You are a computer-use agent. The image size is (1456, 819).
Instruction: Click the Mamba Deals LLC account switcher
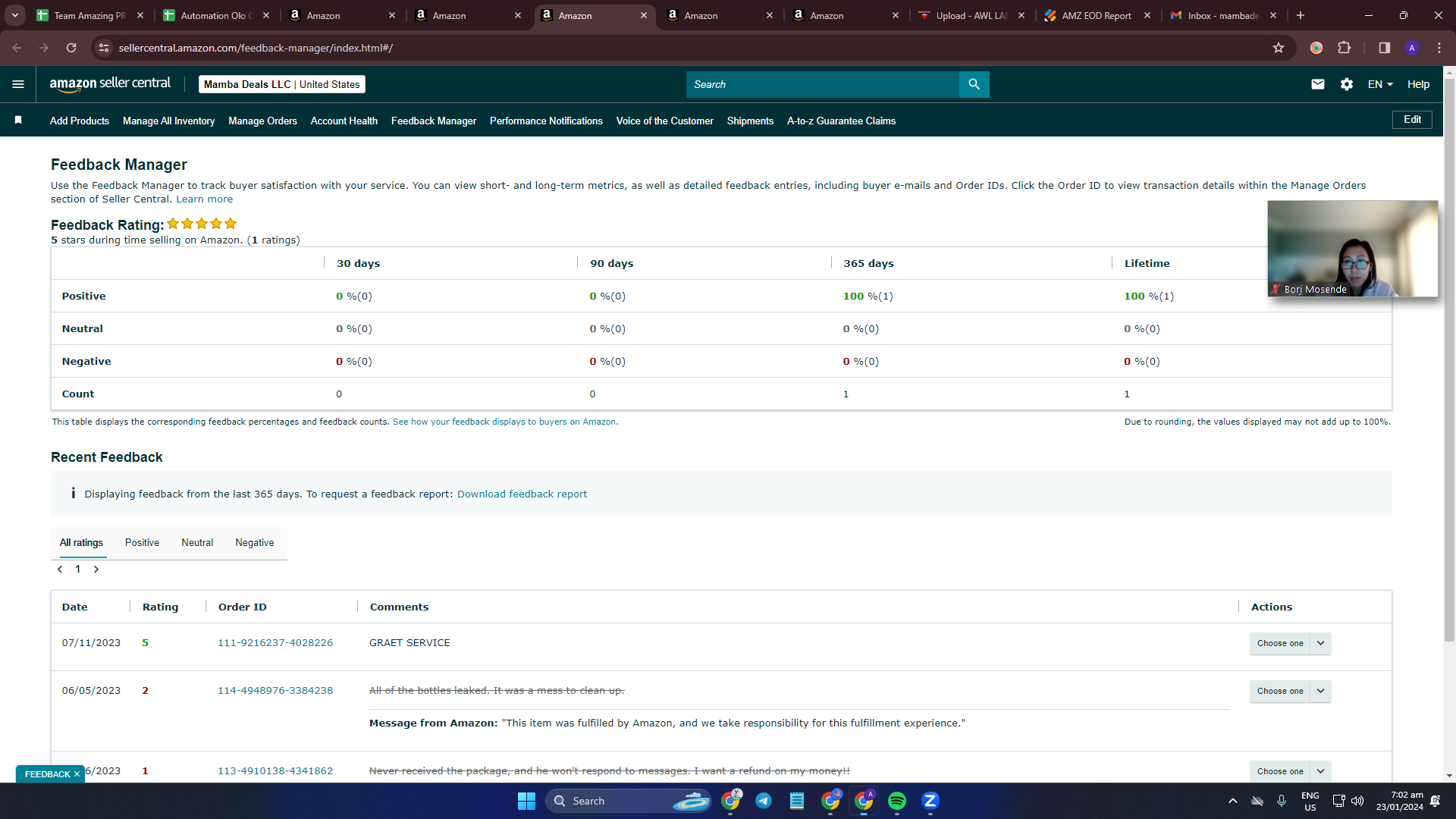pos(282,84)
